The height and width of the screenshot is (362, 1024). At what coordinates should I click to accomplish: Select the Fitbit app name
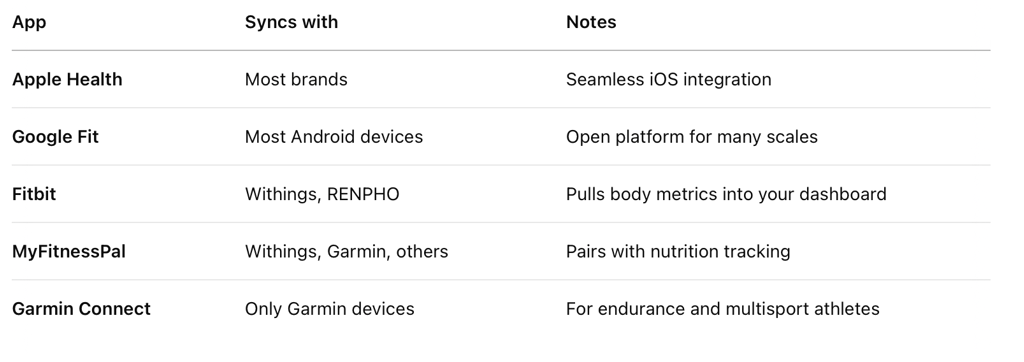pyautogui.click(x=34, y=194)
